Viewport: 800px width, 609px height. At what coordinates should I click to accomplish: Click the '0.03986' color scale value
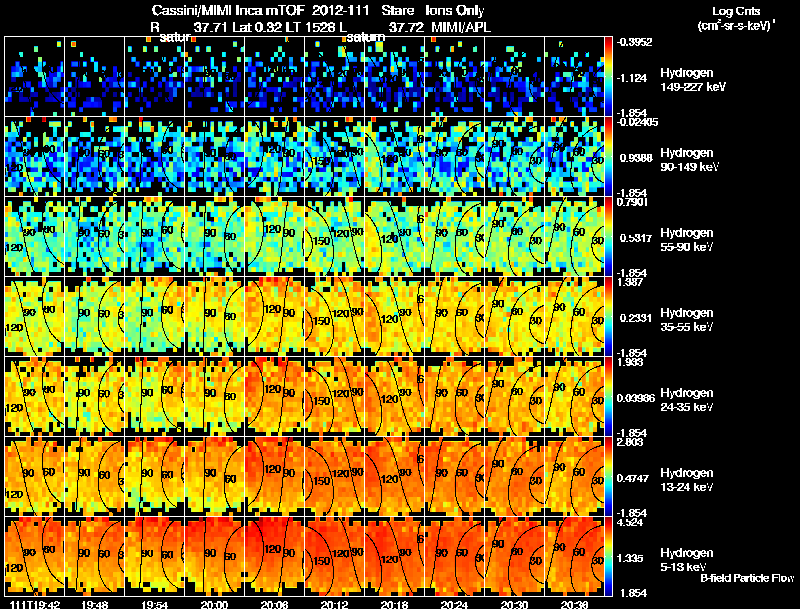[636, 398]
